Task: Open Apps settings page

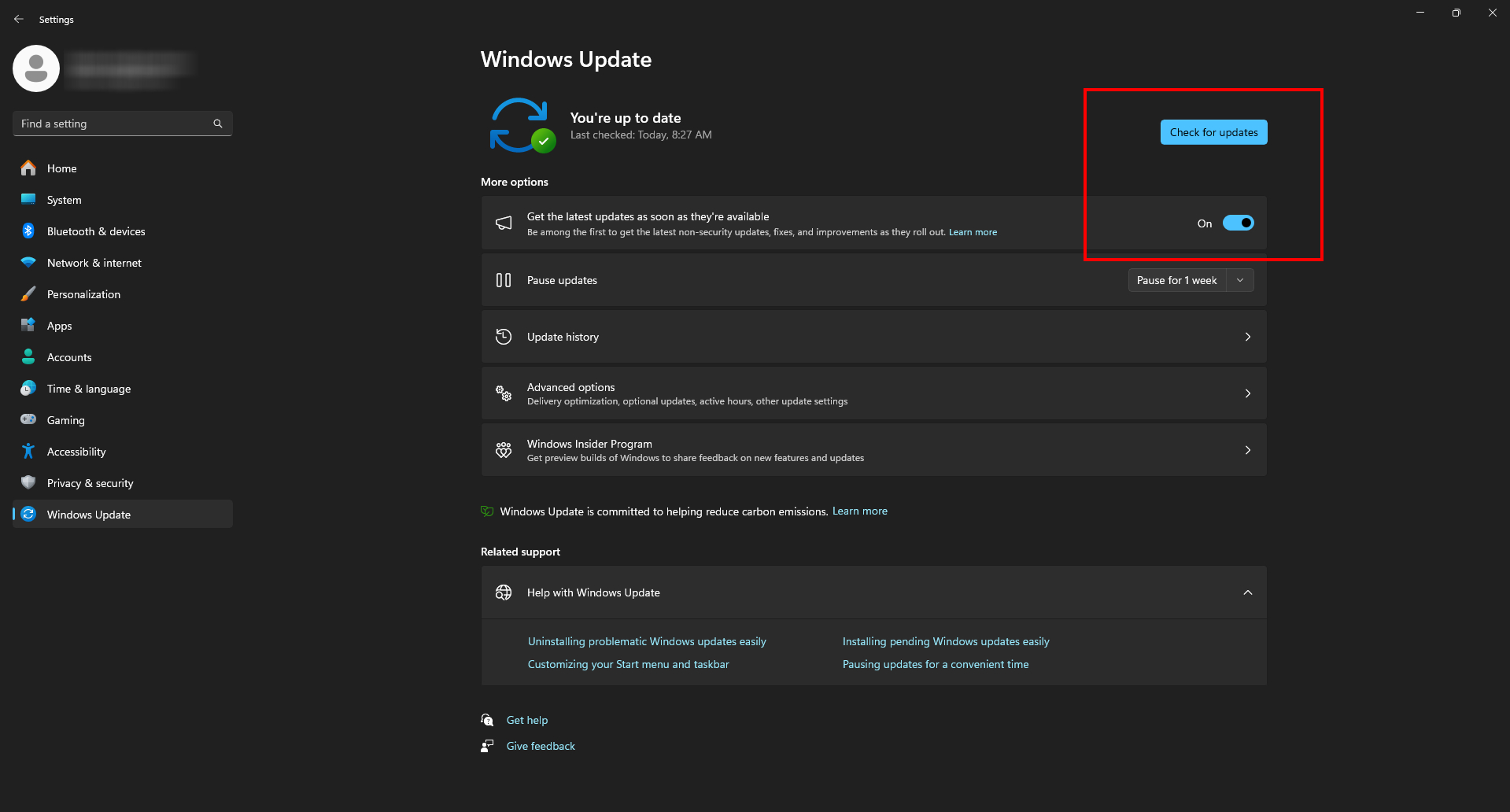Action: point(123,326)
